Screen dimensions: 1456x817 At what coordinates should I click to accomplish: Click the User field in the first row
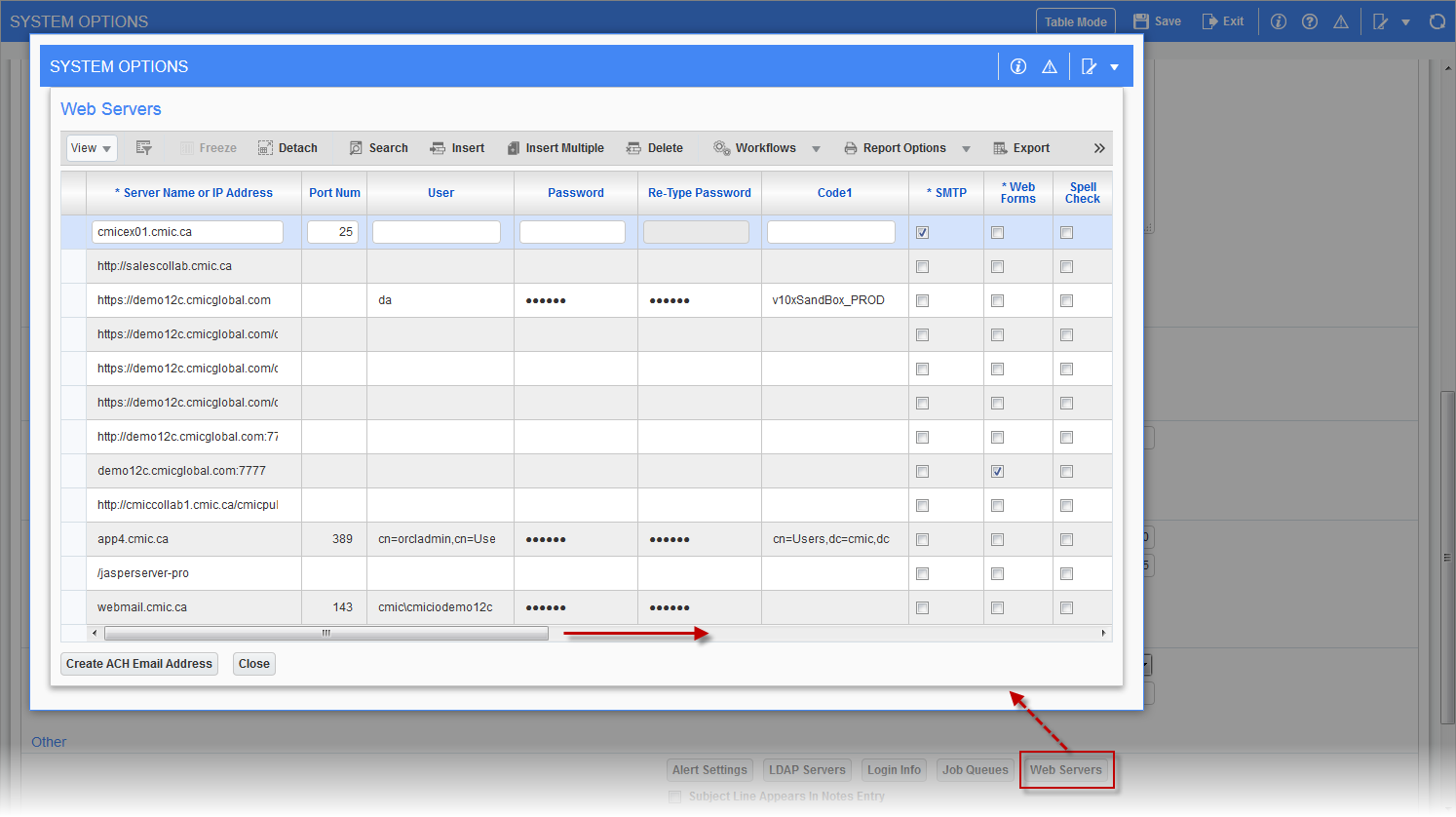click(437, 232)
